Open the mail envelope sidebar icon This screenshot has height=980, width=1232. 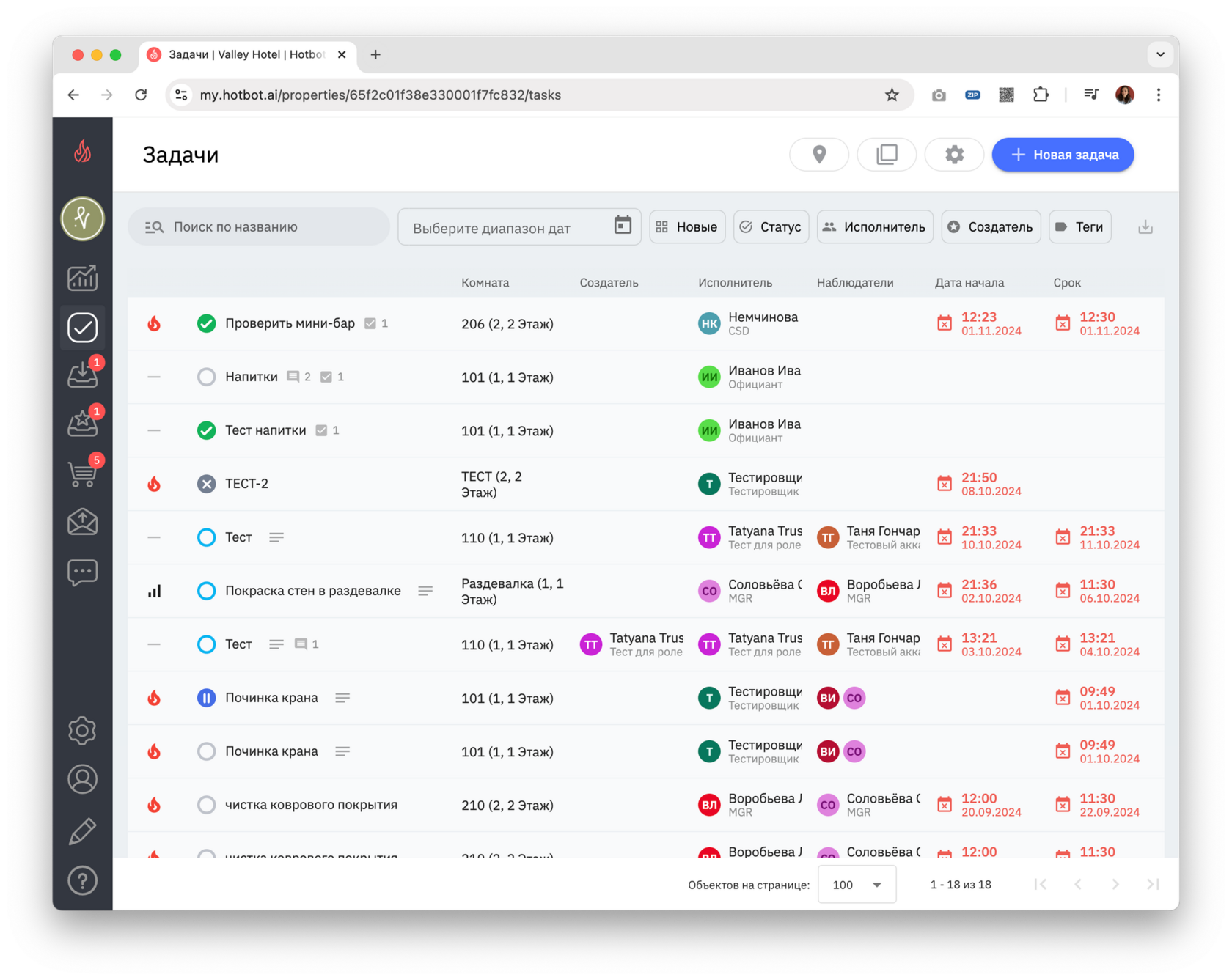pyautogui.click(x=82, y=522)
